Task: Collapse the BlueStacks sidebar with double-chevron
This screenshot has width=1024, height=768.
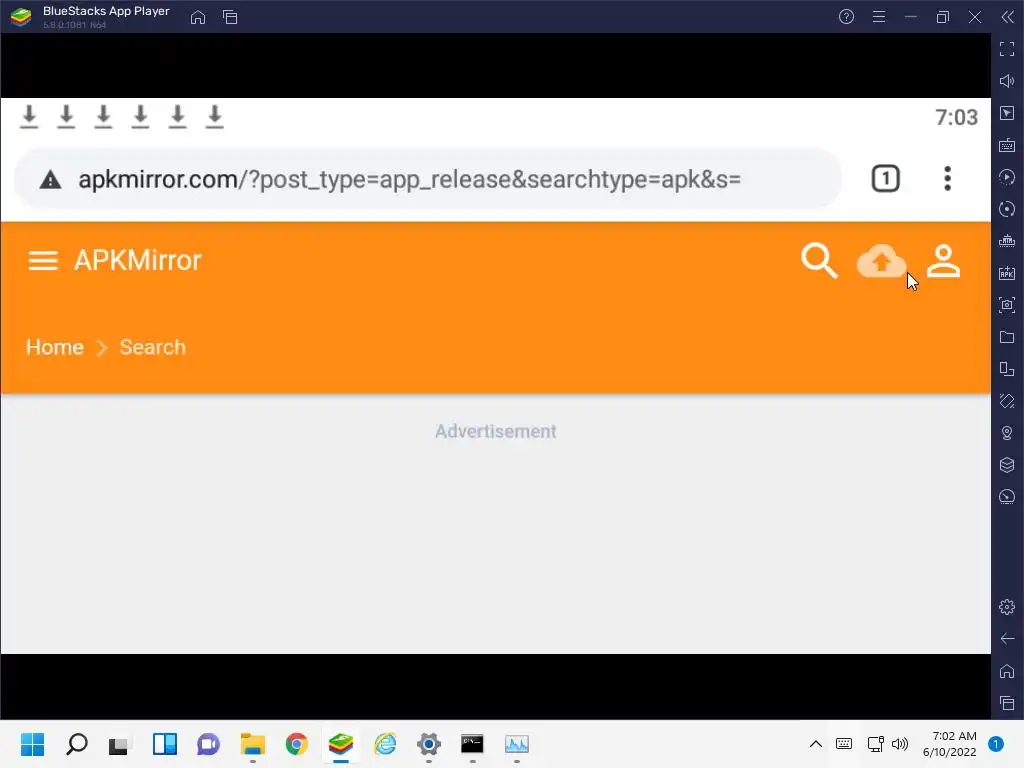Action: (1008, 17)
